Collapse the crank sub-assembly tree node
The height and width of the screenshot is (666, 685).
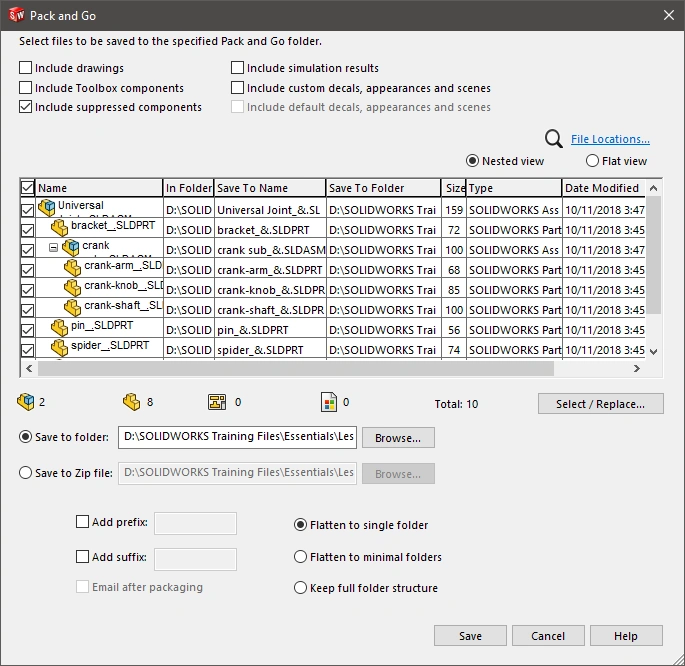click(53, 248)
